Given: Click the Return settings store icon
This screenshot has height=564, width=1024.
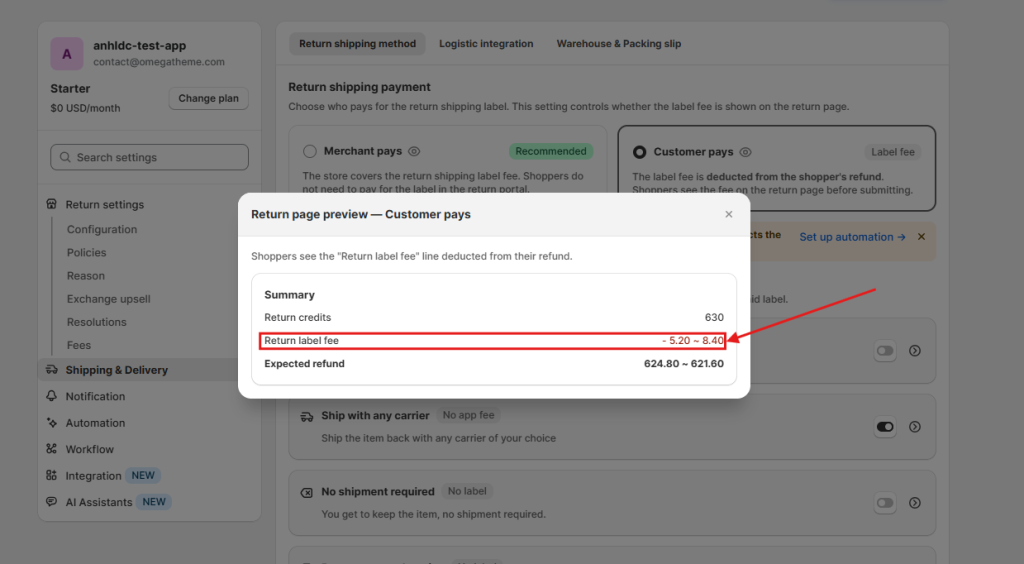Looking at the screenshot, I should [x=52, y=204].
